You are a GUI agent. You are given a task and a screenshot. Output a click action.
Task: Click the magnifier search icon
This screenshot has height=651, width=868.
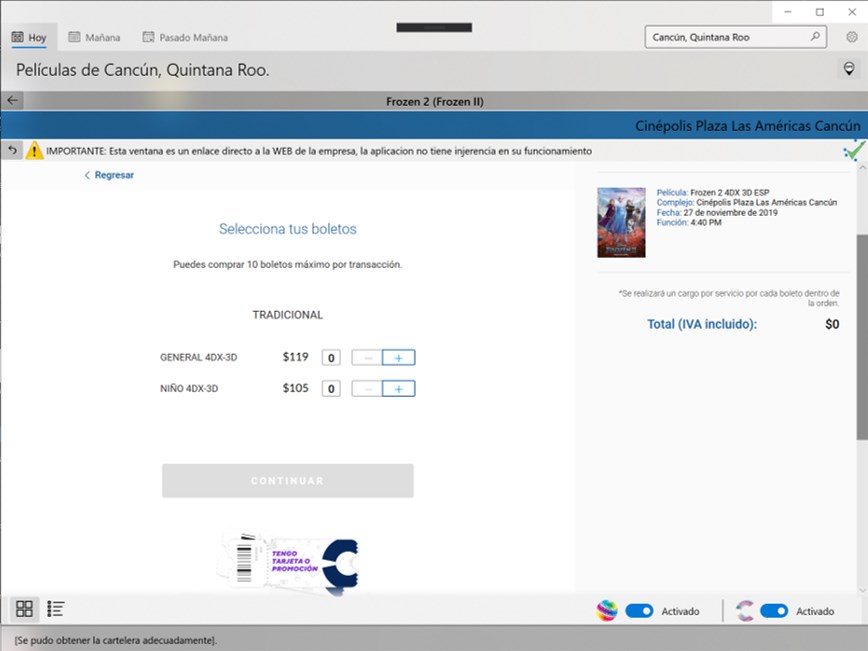(x=815, y=37)
